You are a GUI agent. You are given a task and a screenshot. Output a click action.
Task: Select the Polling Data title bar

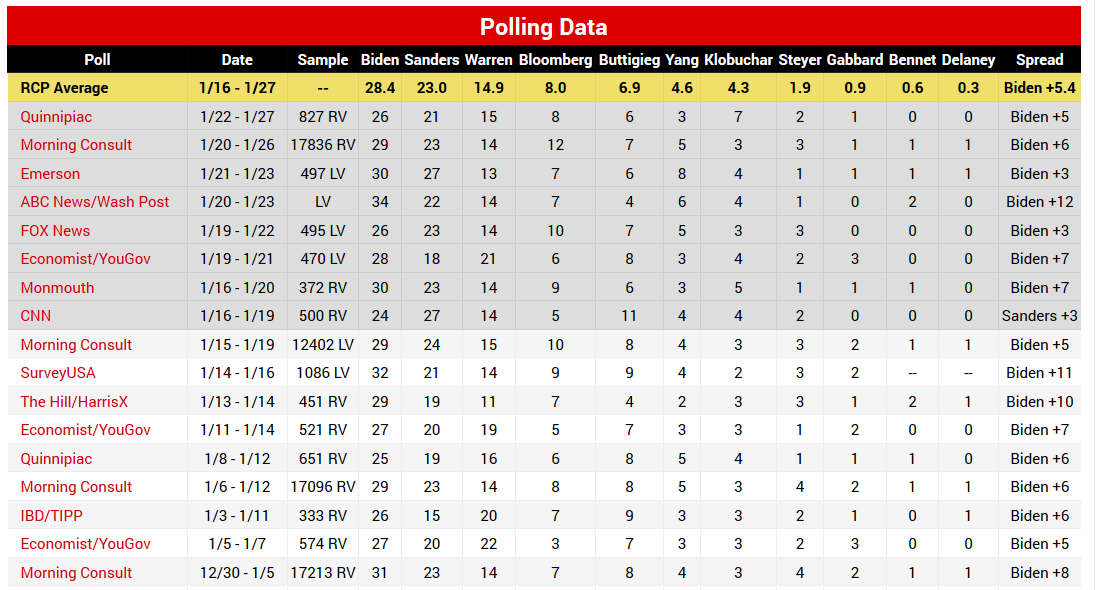coord(544,27)
